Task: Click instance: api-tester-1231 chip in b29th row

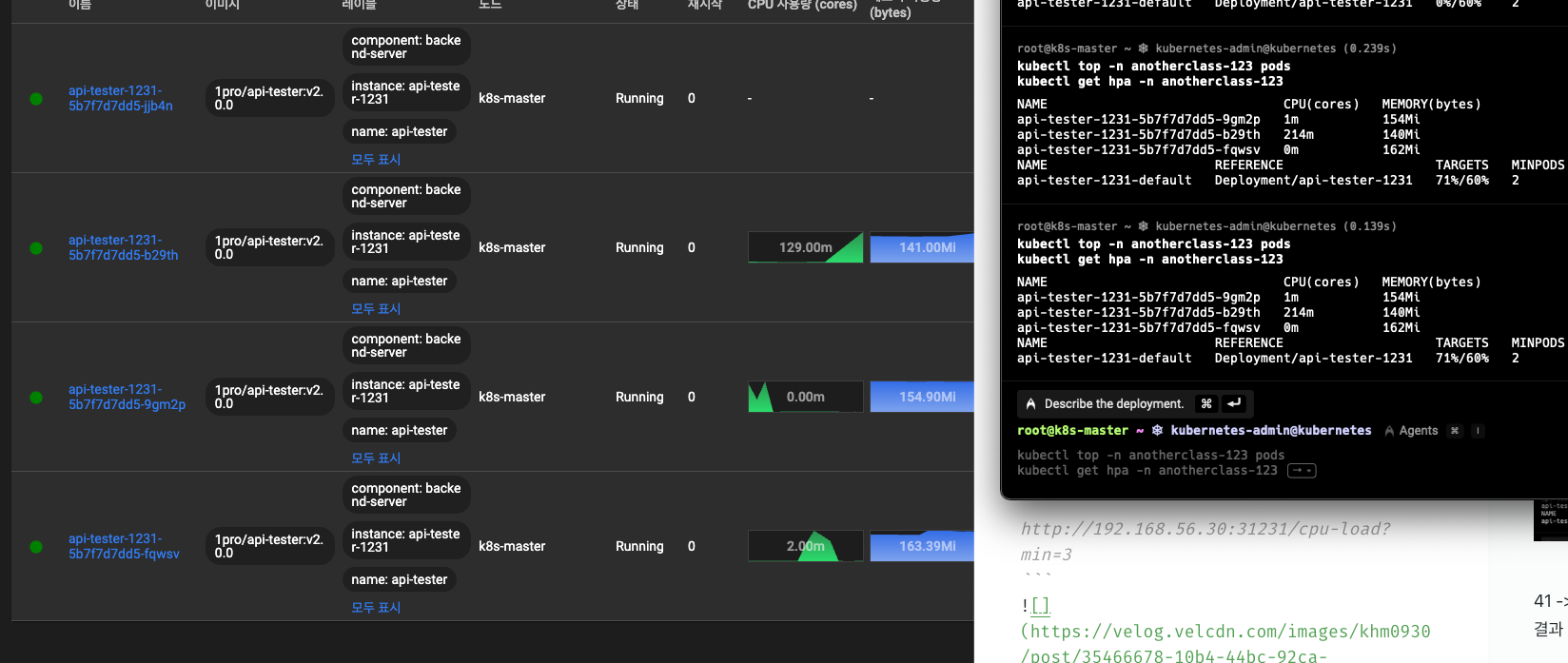Action: click(x=406, y=242)
